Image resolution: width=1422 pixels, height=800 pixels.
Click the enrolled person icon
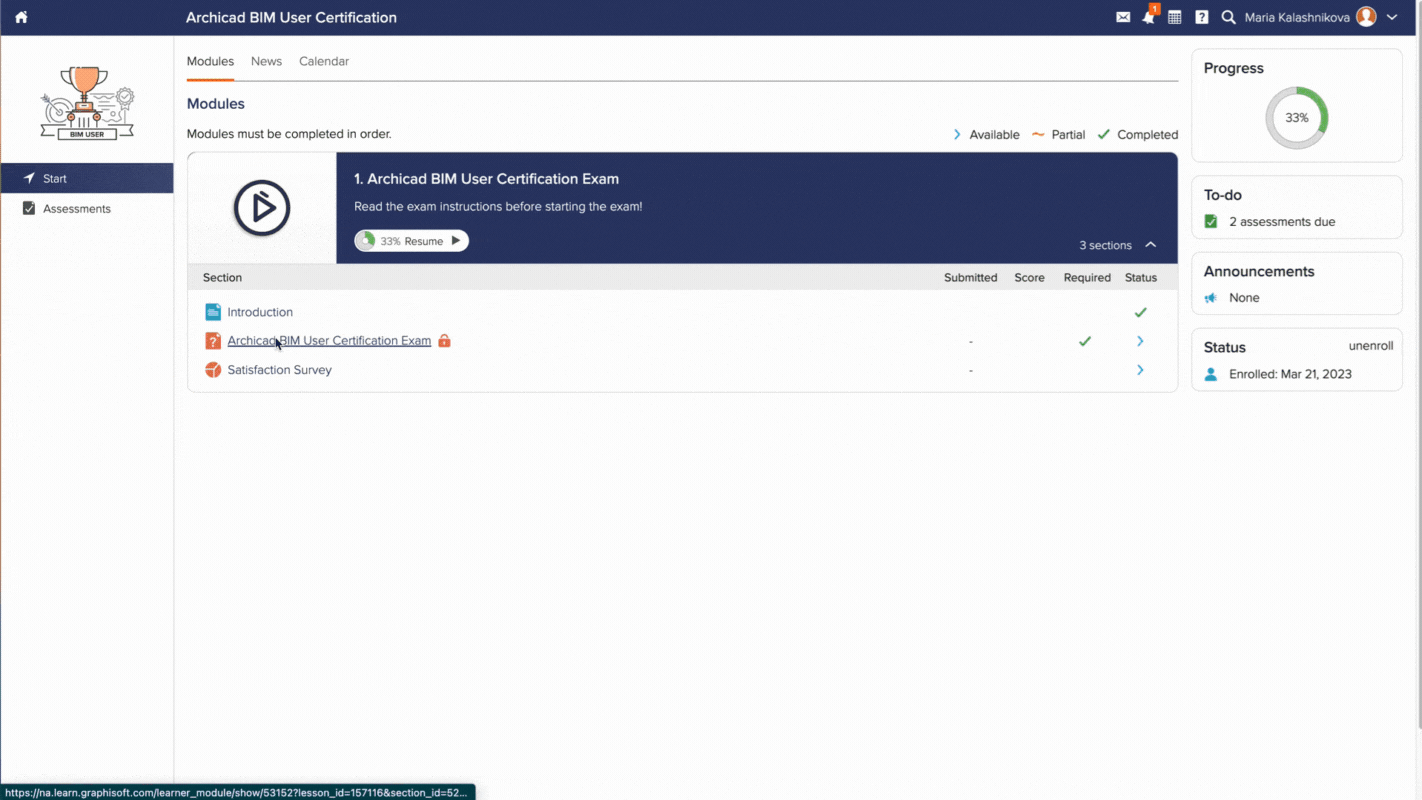pos(1211,374)
